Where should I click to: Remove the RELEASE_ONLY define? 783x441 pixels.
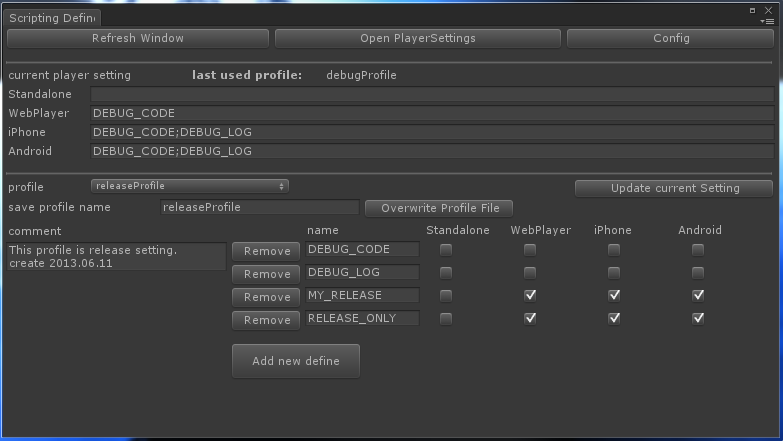266,320
